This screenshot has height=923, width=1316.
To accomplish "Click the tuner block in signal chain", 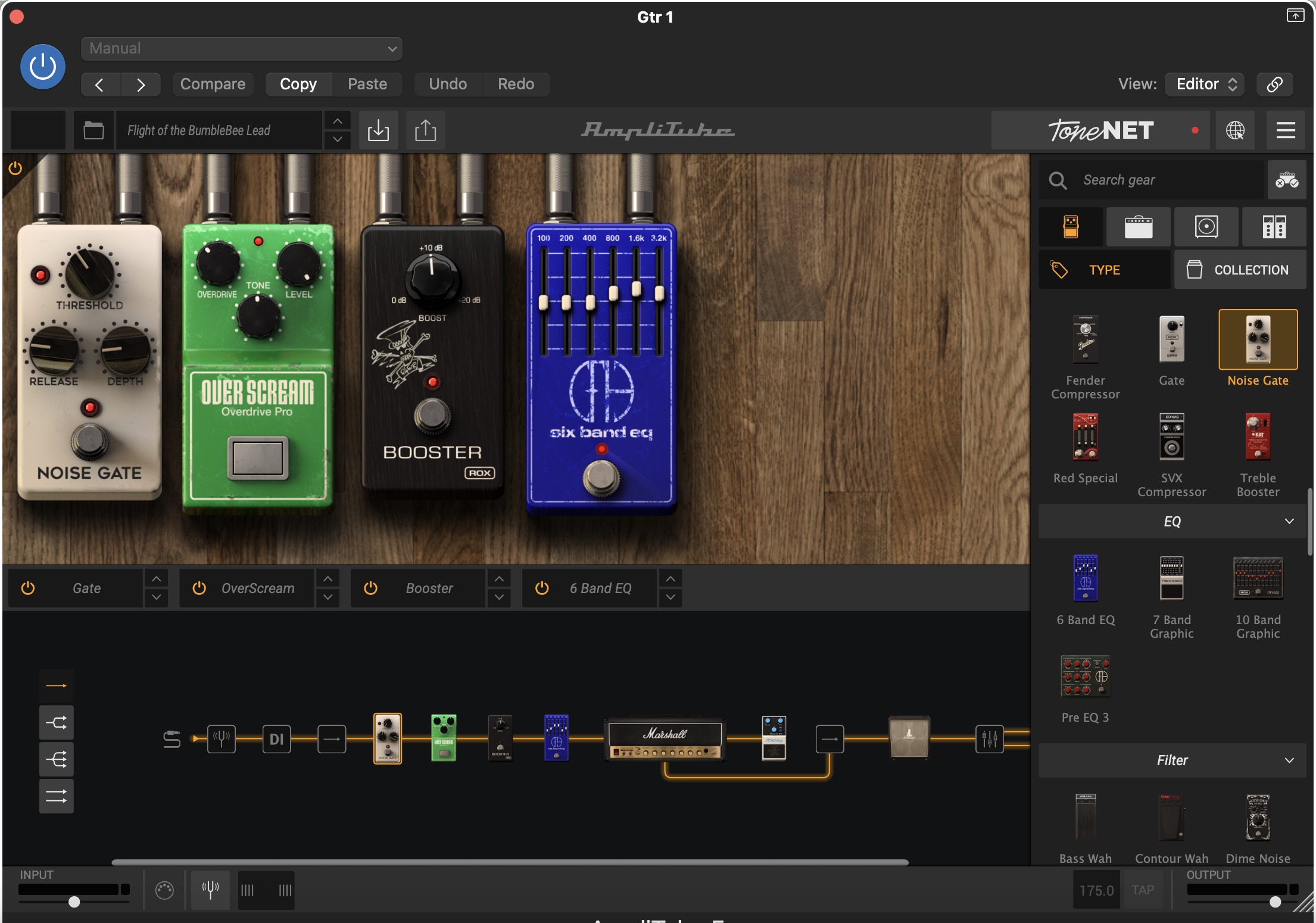I will click(x=222, y=739).
